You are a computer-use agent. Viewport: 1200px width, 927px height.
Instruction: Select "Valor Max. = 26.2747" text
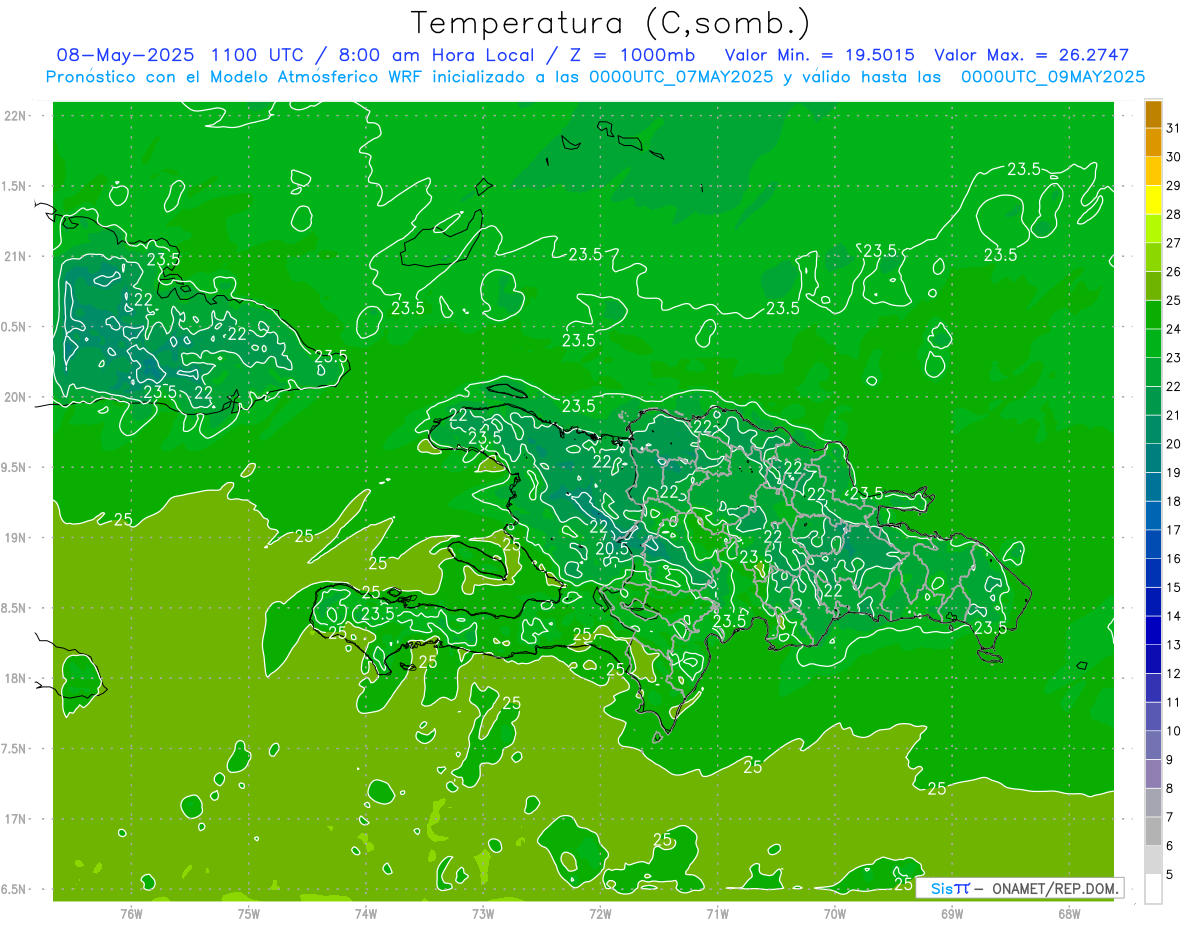pos(1031,55)
